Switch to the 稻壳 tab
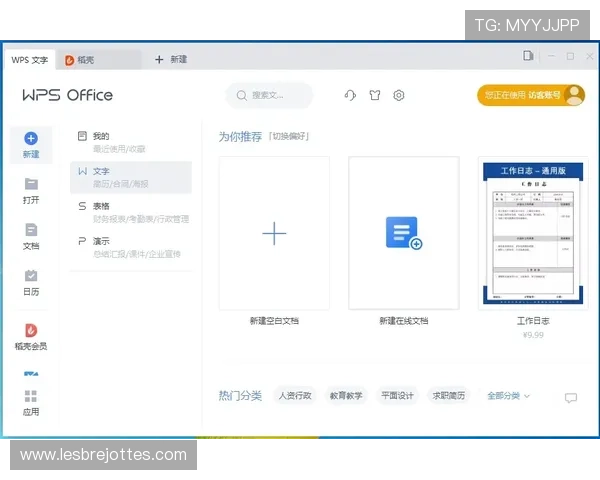 click(x=99, y=60)
